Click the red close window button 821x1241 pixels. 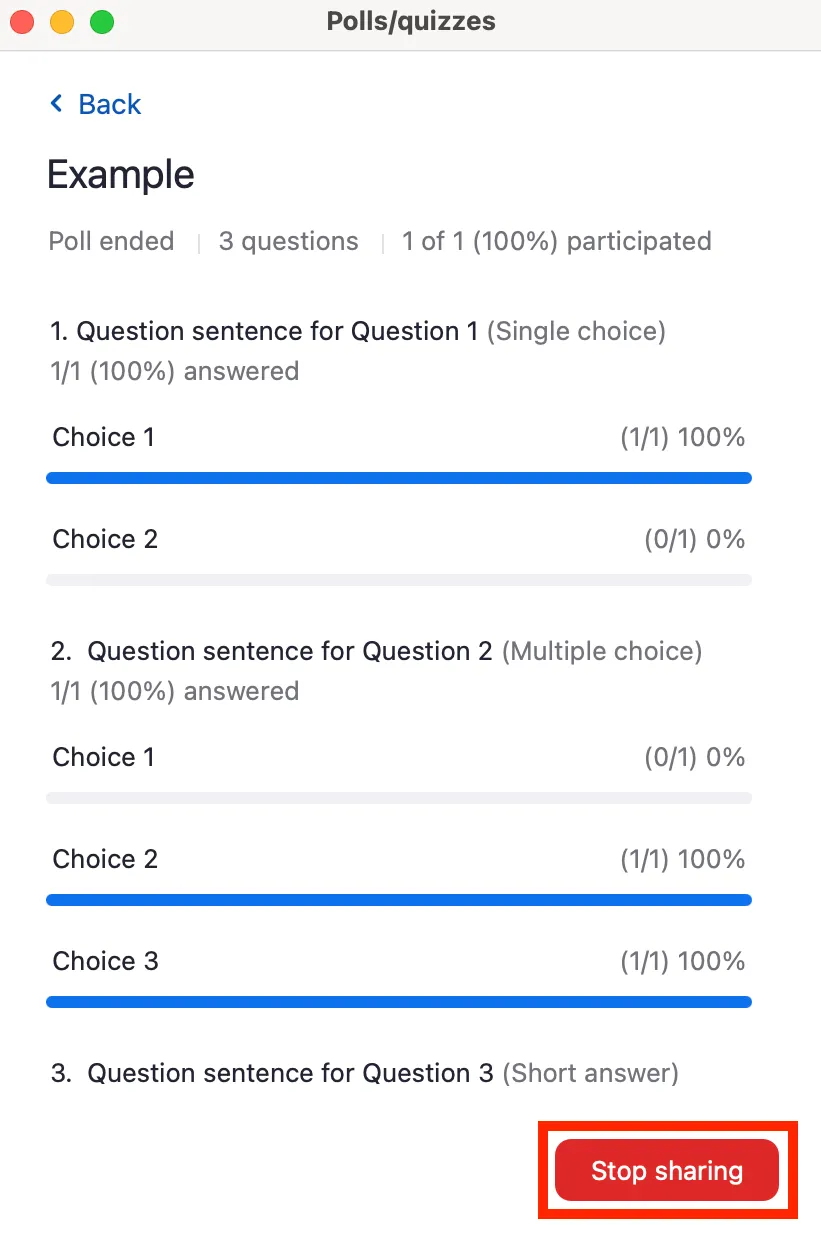[x=23, y=20]
